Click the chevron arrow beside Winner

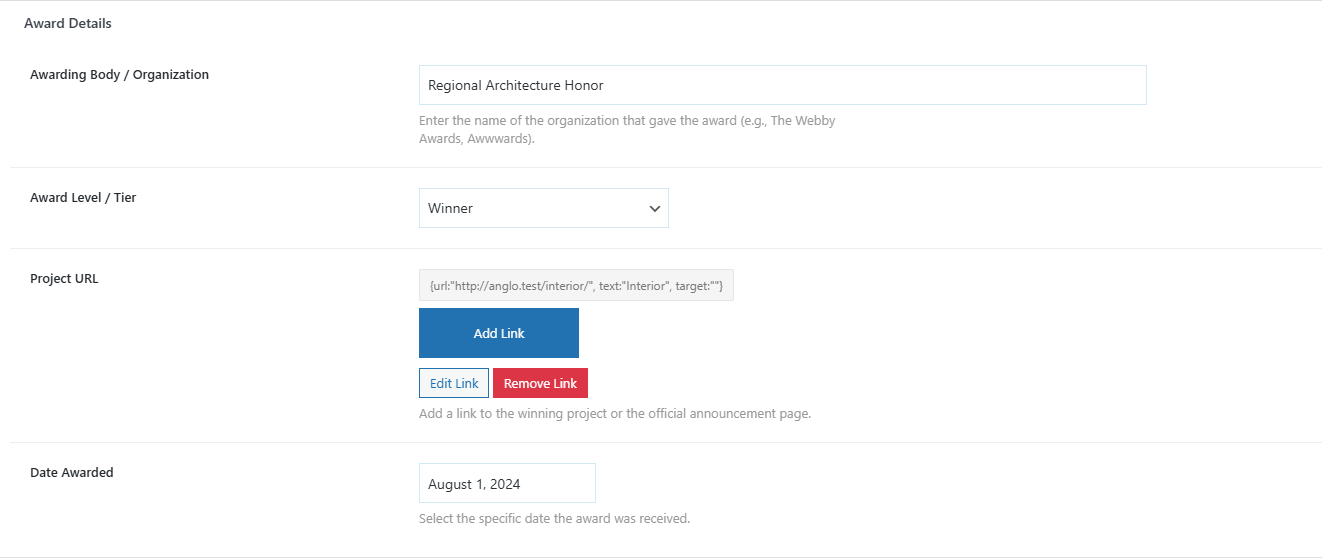(655, 209)
